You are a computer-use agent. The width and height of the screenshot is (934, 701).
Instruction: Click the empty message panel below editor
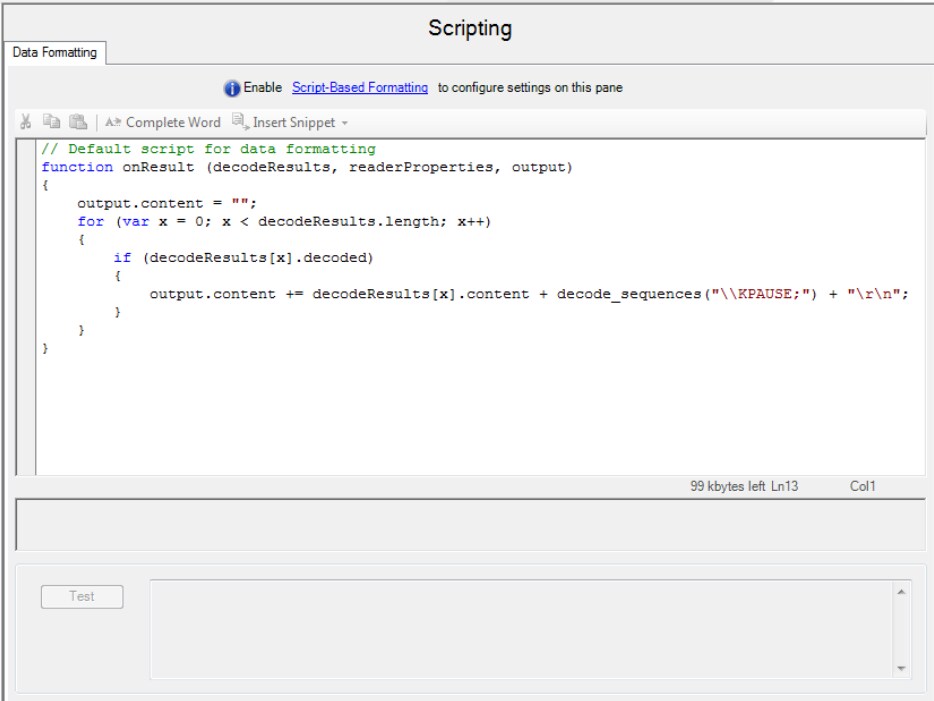pos(470,525)
